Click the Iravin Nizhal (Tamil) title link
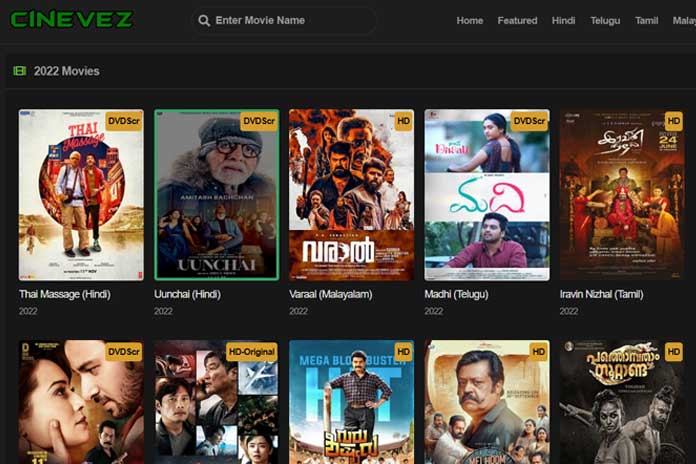Viewport: 696px width, 464px height. coord(601,294)
